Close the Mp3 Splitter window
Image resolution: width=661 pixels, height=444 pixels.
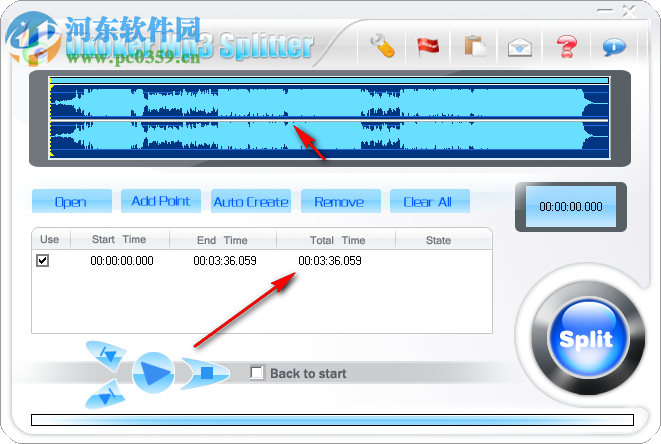click(629, 11)
